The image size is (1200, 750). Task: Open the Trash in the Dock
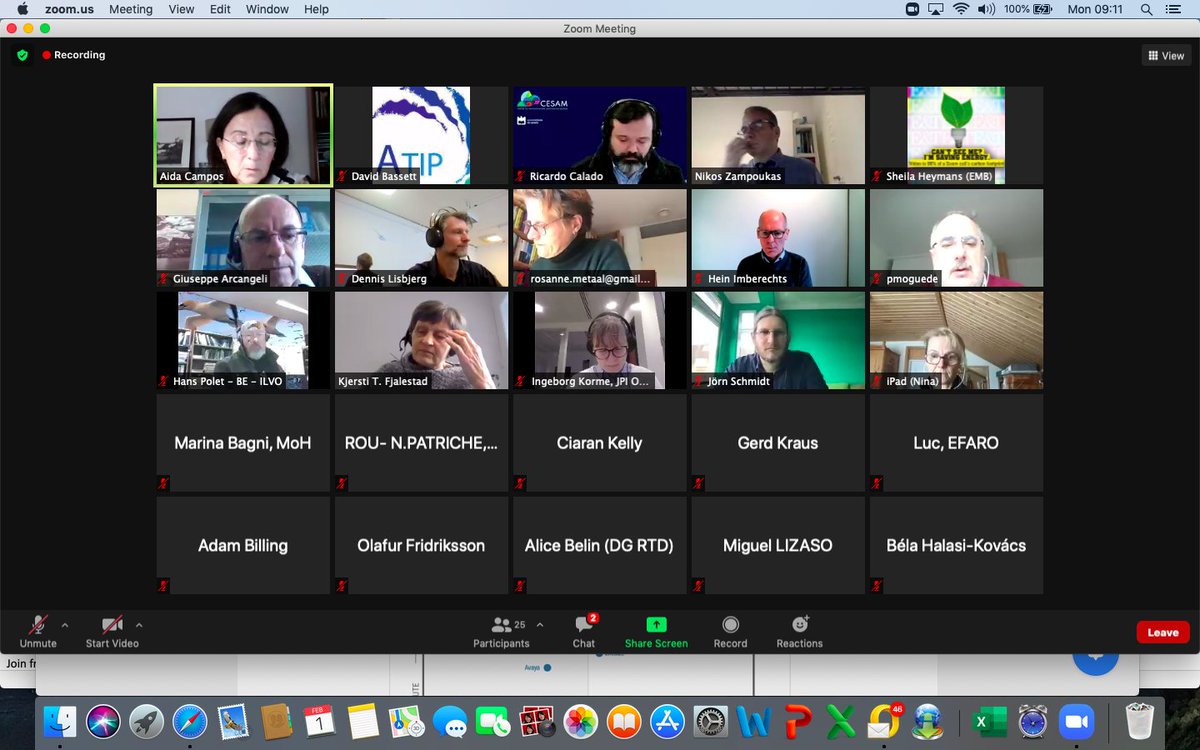pyautogui.click(x=1139, y=720)
